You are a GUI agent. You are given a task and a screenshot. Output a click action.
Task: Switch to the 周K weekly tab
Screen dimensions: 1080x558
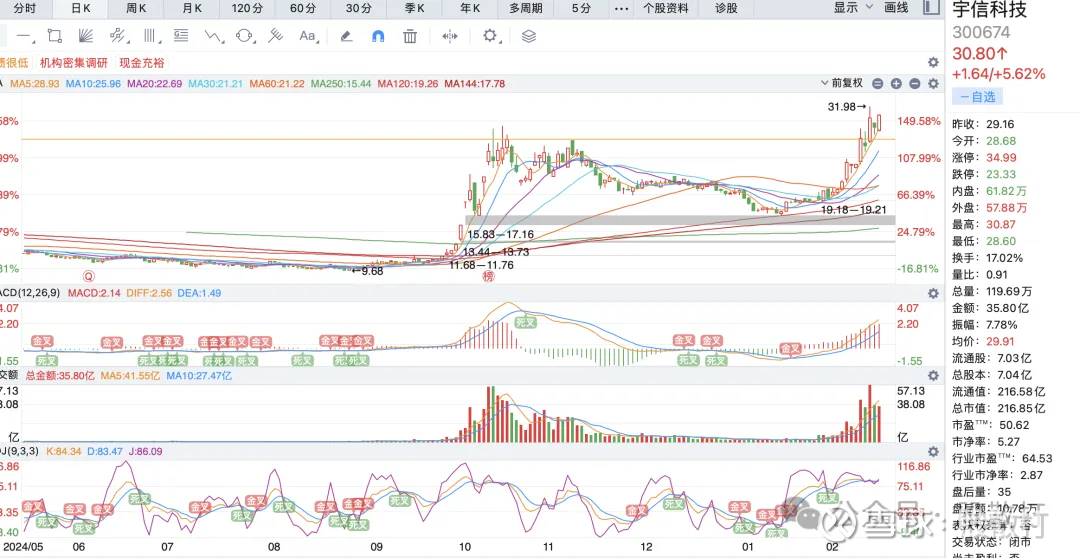pos(135,8)
